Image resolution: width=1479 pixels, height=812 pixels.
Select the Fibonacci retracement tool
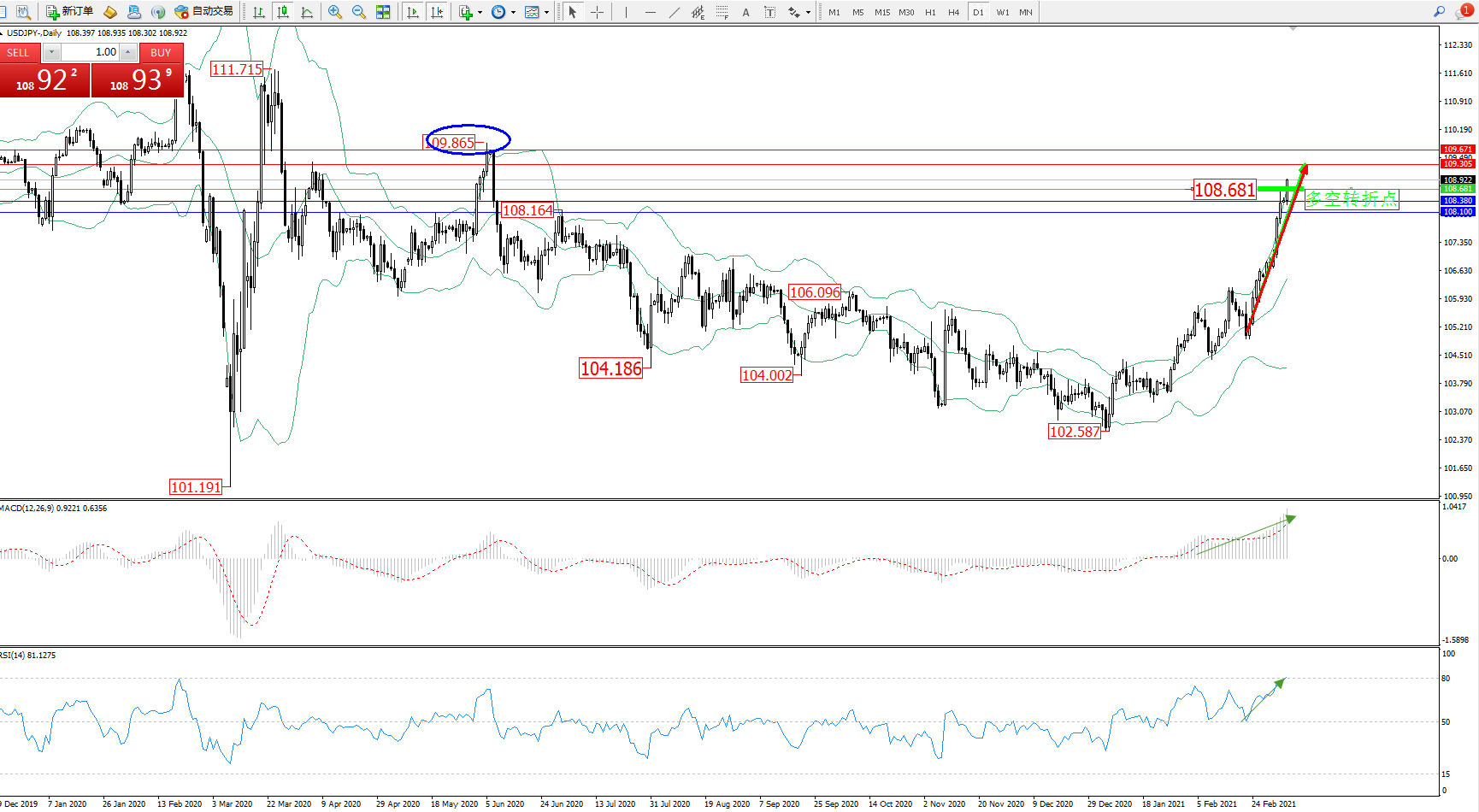[722, 12]
